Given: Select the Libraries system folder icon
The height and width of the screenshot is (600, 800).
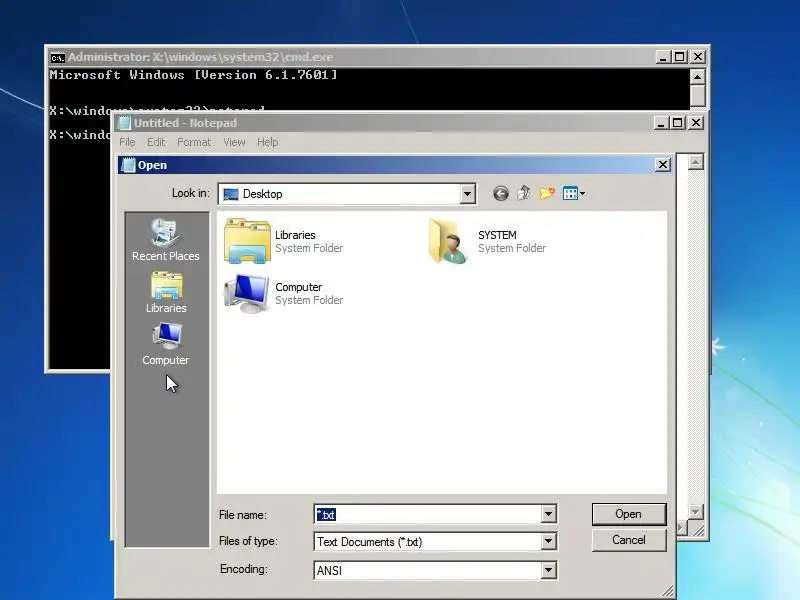Looking at the screenshot, I should 247,241.
